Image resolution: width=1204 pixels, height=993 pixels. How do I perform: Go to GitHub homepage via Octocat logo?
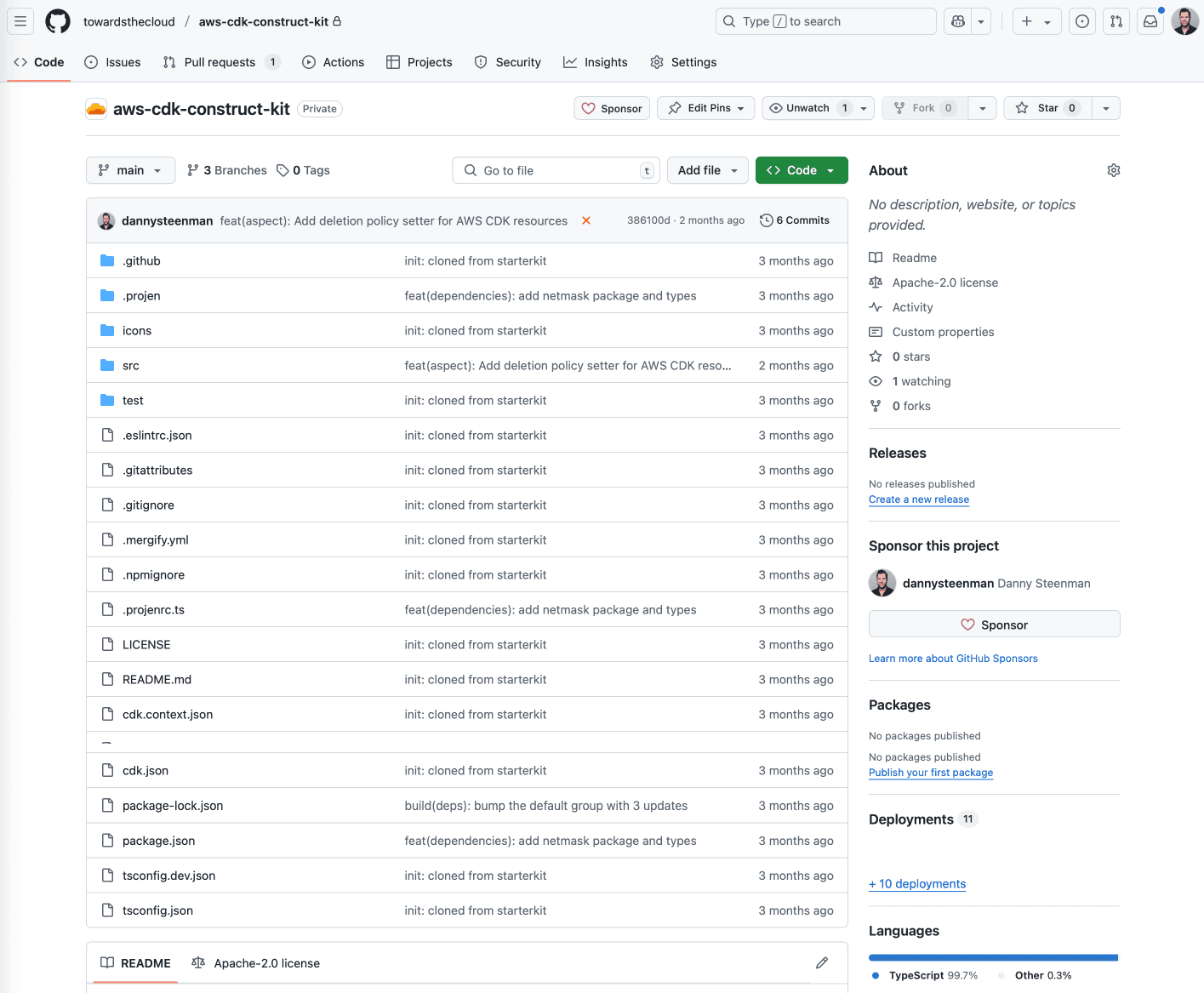(x=58, y=21)
